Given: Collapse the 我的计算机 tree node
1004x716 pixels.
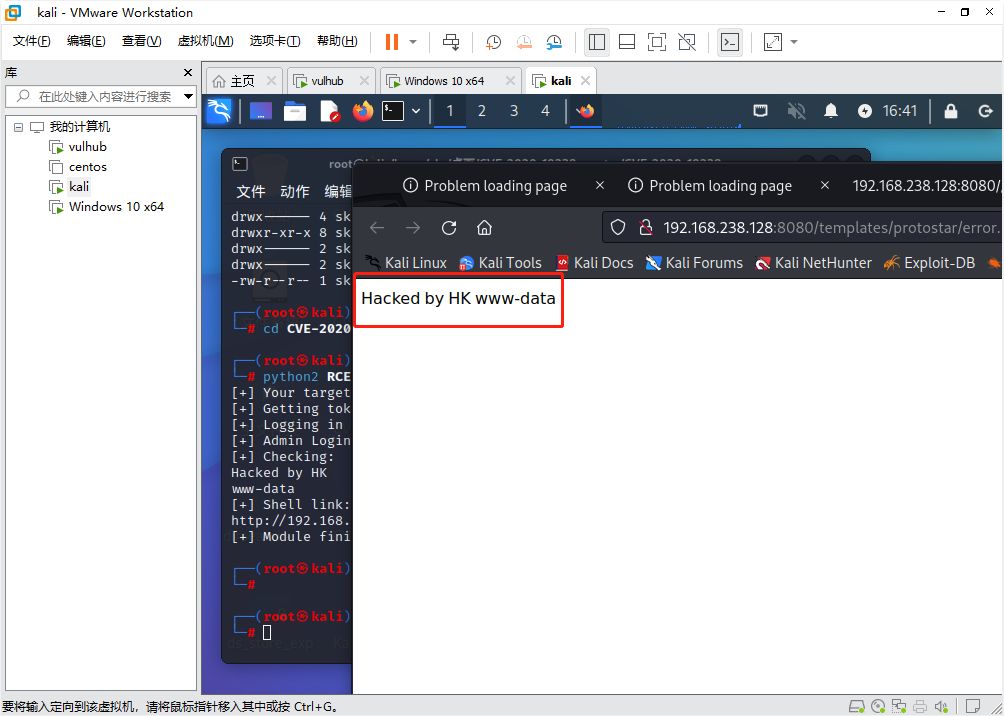Looking at the screenshot, I should 19,127.
